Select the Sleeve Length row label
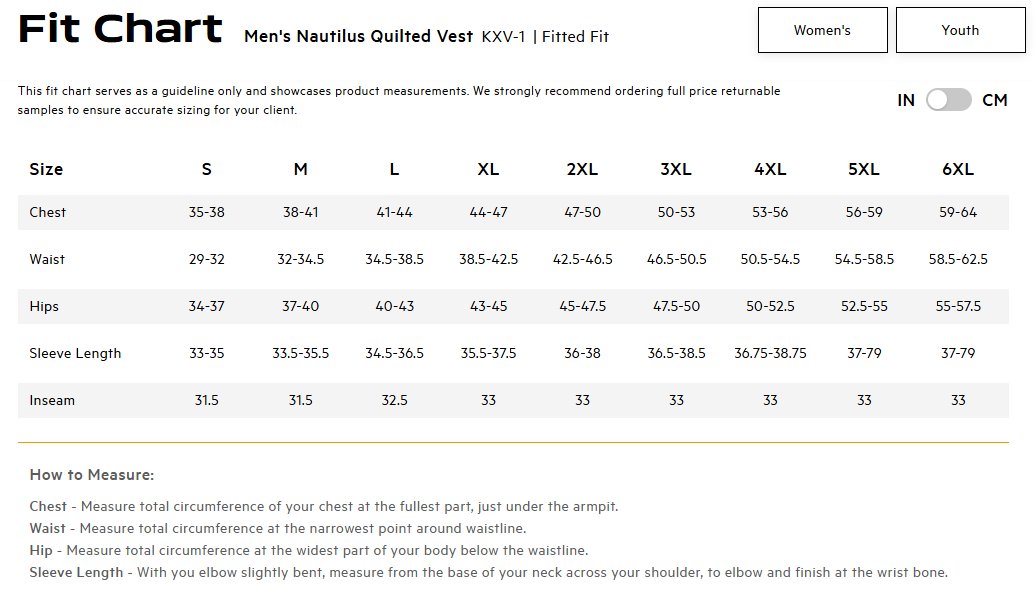 (75, 353)
